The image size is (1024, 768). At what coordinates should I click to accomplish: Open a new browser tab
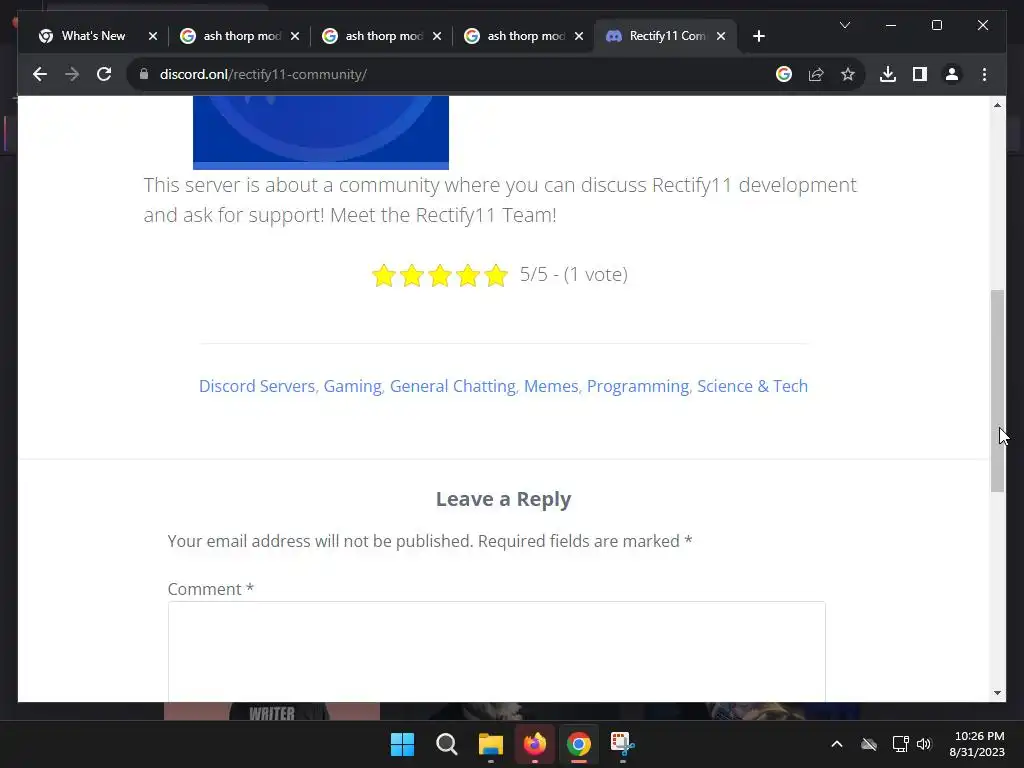click(758, 36)
